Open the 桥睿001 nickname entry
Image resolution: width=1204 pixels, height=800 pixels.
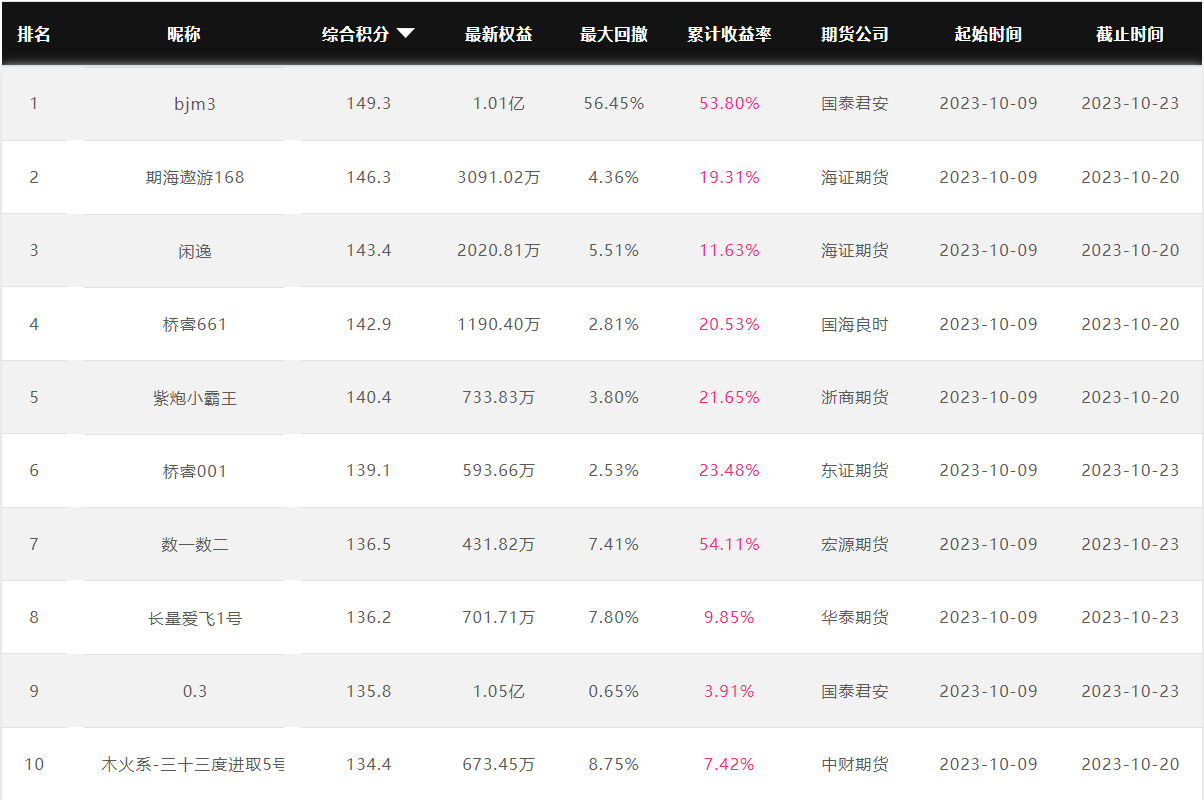[x=195, y=471]
